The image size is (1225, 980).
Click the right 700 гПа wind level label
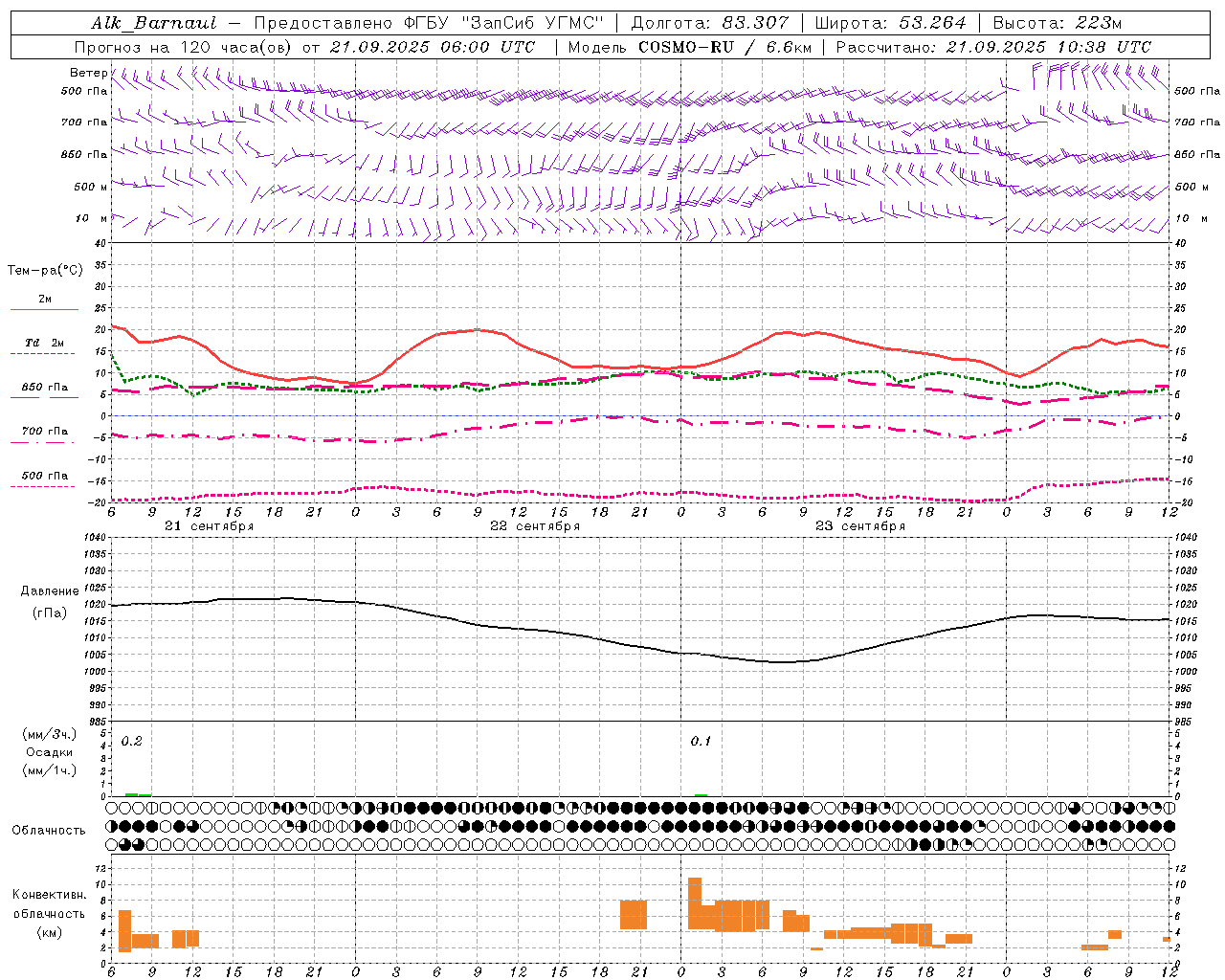(x=1197, y=122)
